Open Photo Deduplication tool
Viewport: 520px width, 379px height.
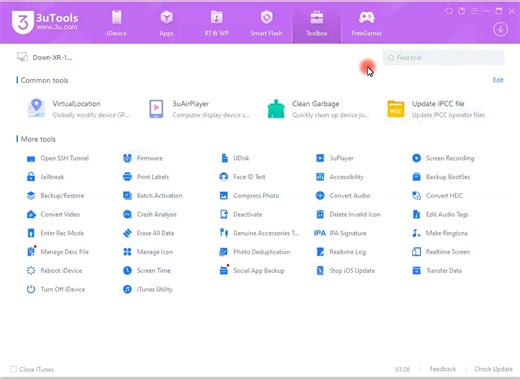pyautogui.click(x=255, y=252)
